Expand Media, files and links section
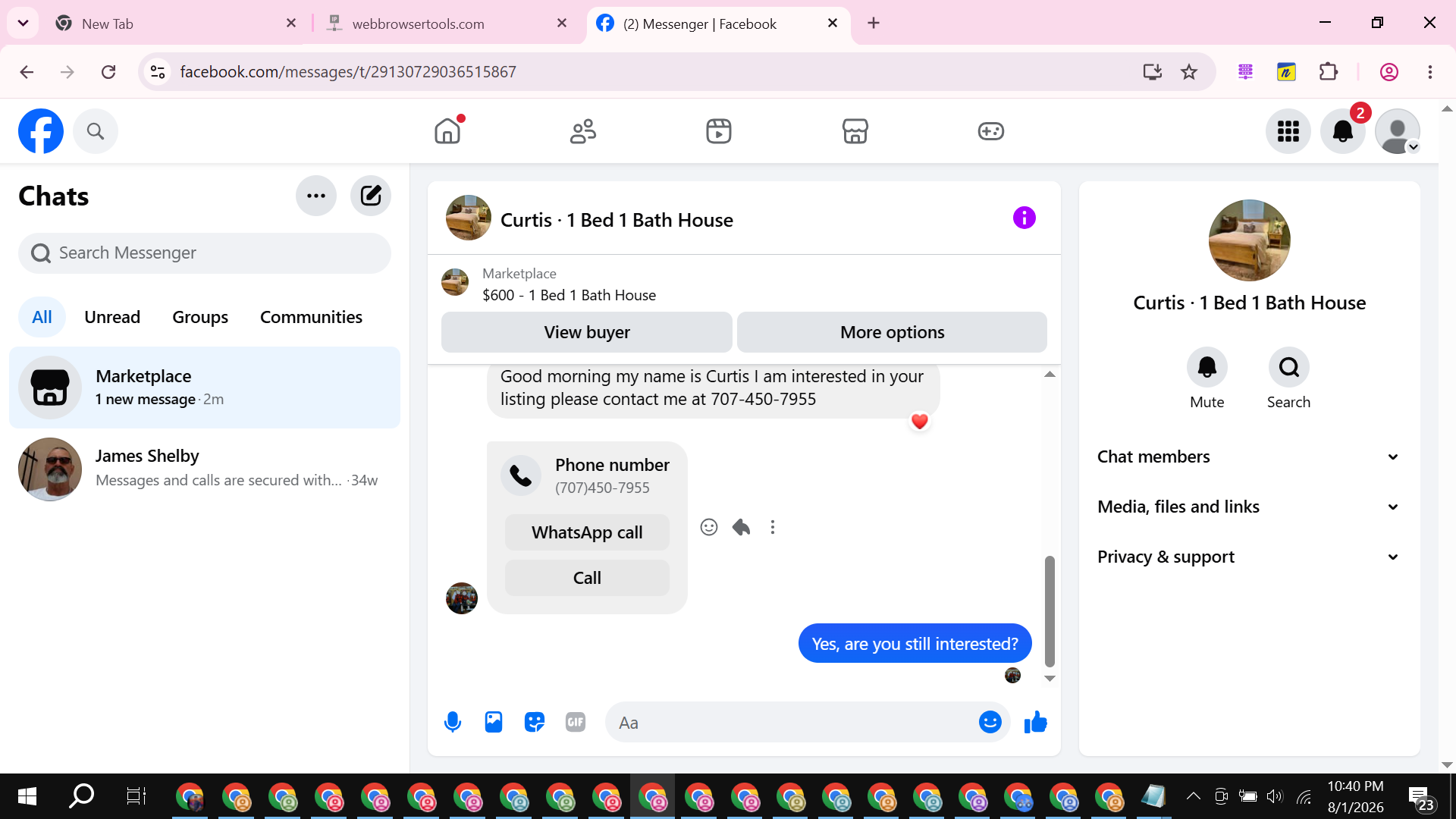 1249,507
